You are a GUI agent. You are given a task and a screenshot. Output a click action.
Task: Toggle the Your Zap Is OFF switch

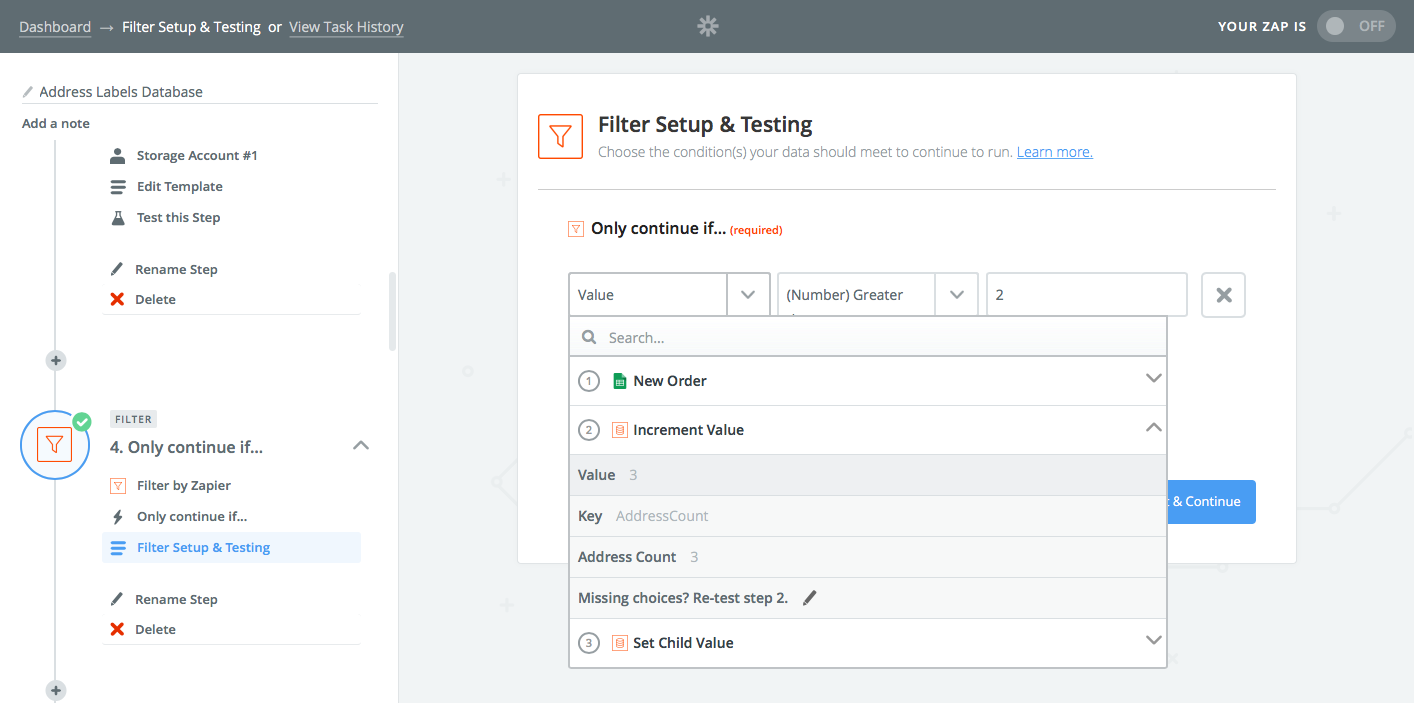pos(1357,26)
